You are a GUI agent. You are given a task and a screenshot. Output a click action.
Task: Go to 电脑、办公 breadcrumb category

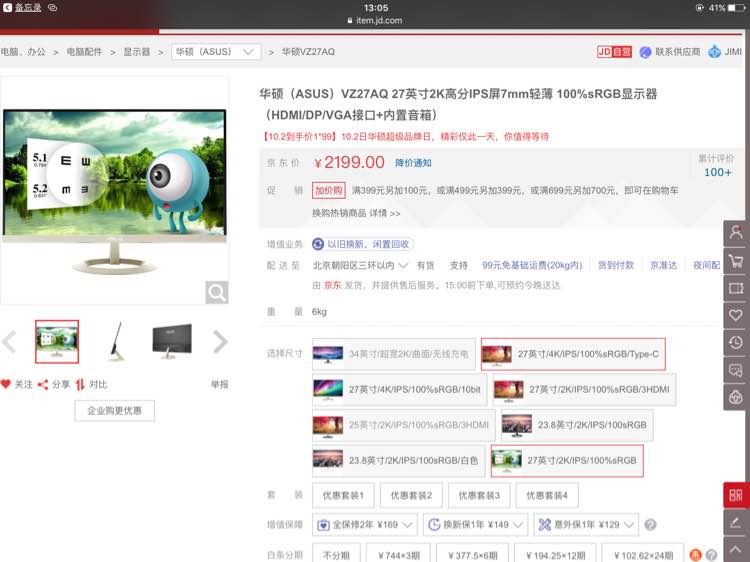[23, 52]
